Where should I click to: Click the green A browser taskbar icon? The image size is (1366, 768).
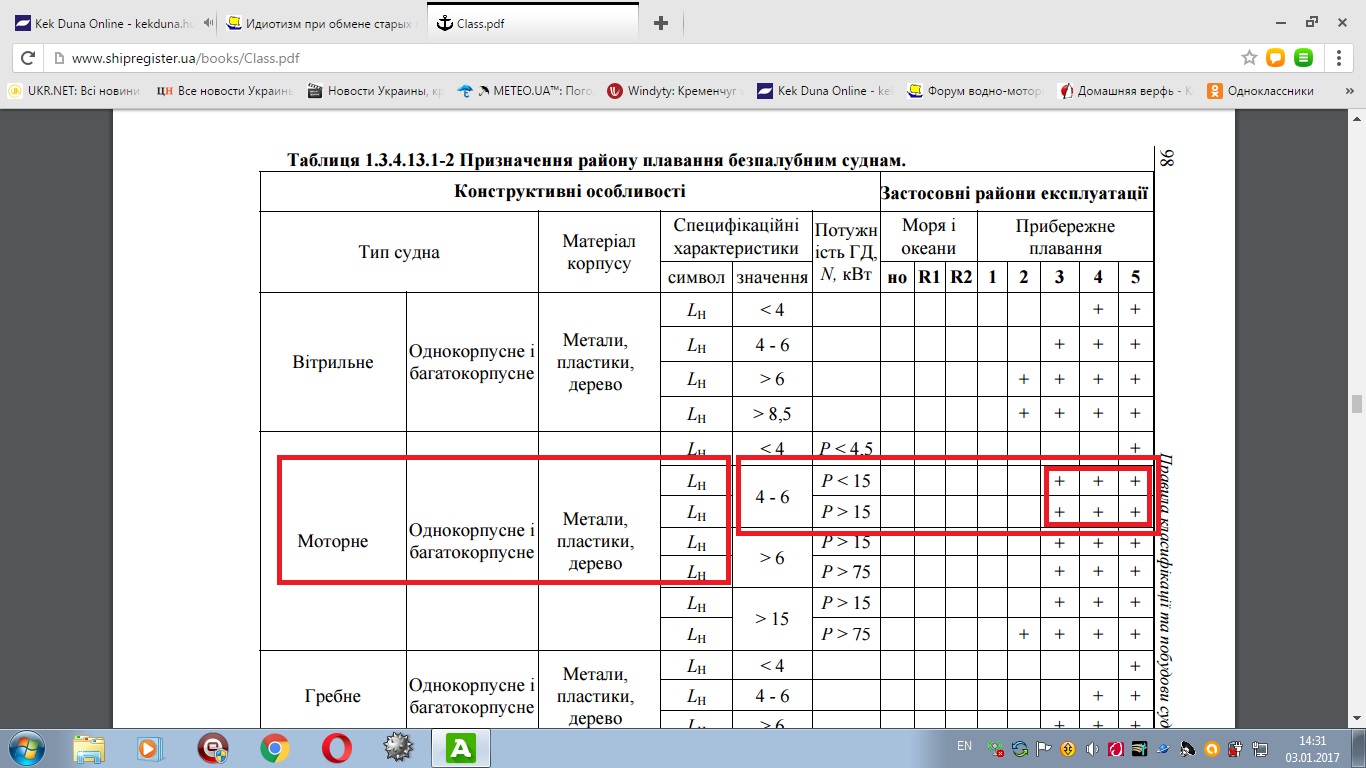(x=460, y=747)
